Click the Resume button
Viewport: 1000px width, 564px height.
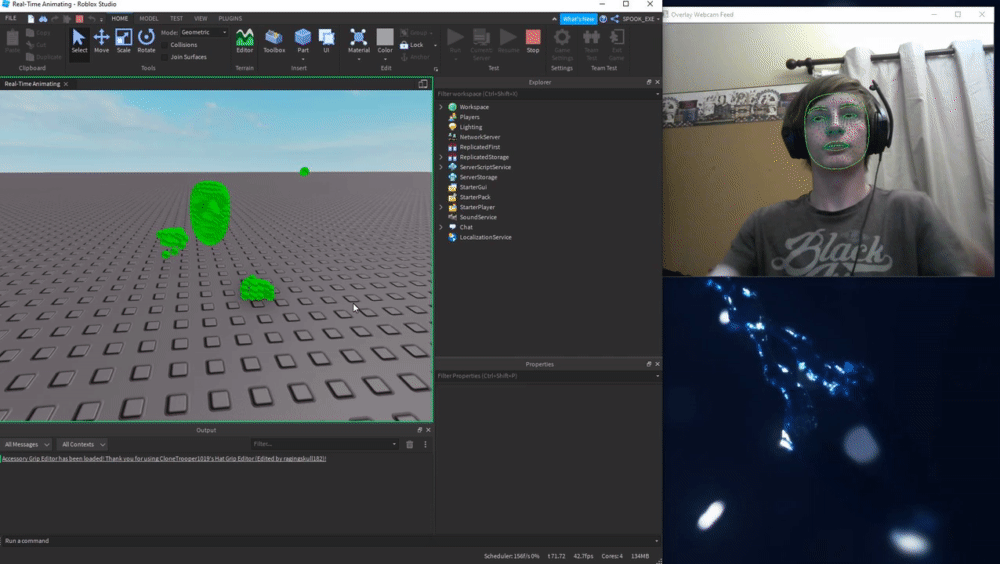coord(508,41)
